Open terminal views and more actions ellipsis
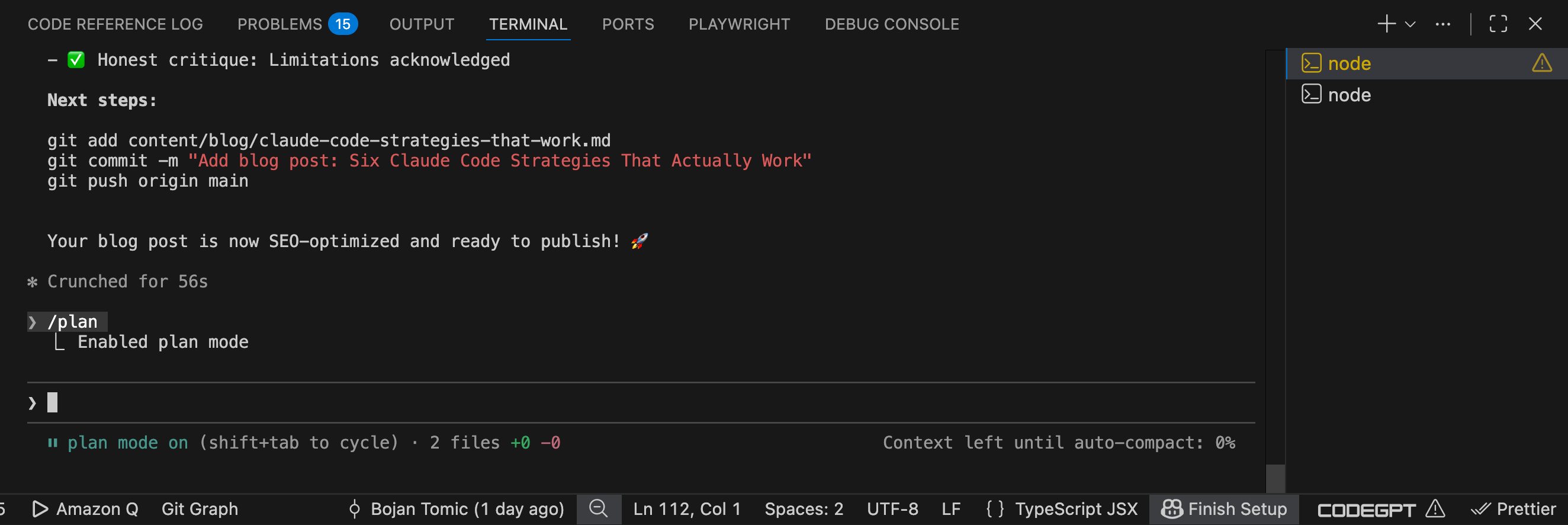The image size is (1568, 525). (x=1442, y=24)
